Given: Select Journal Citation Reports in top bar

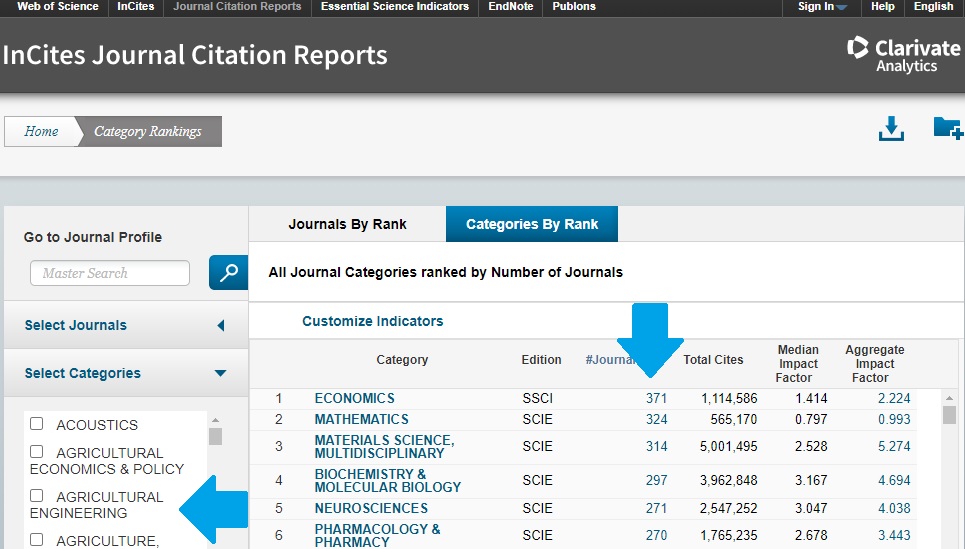Looking at the screenshot, I should click(x=237, y=7).
